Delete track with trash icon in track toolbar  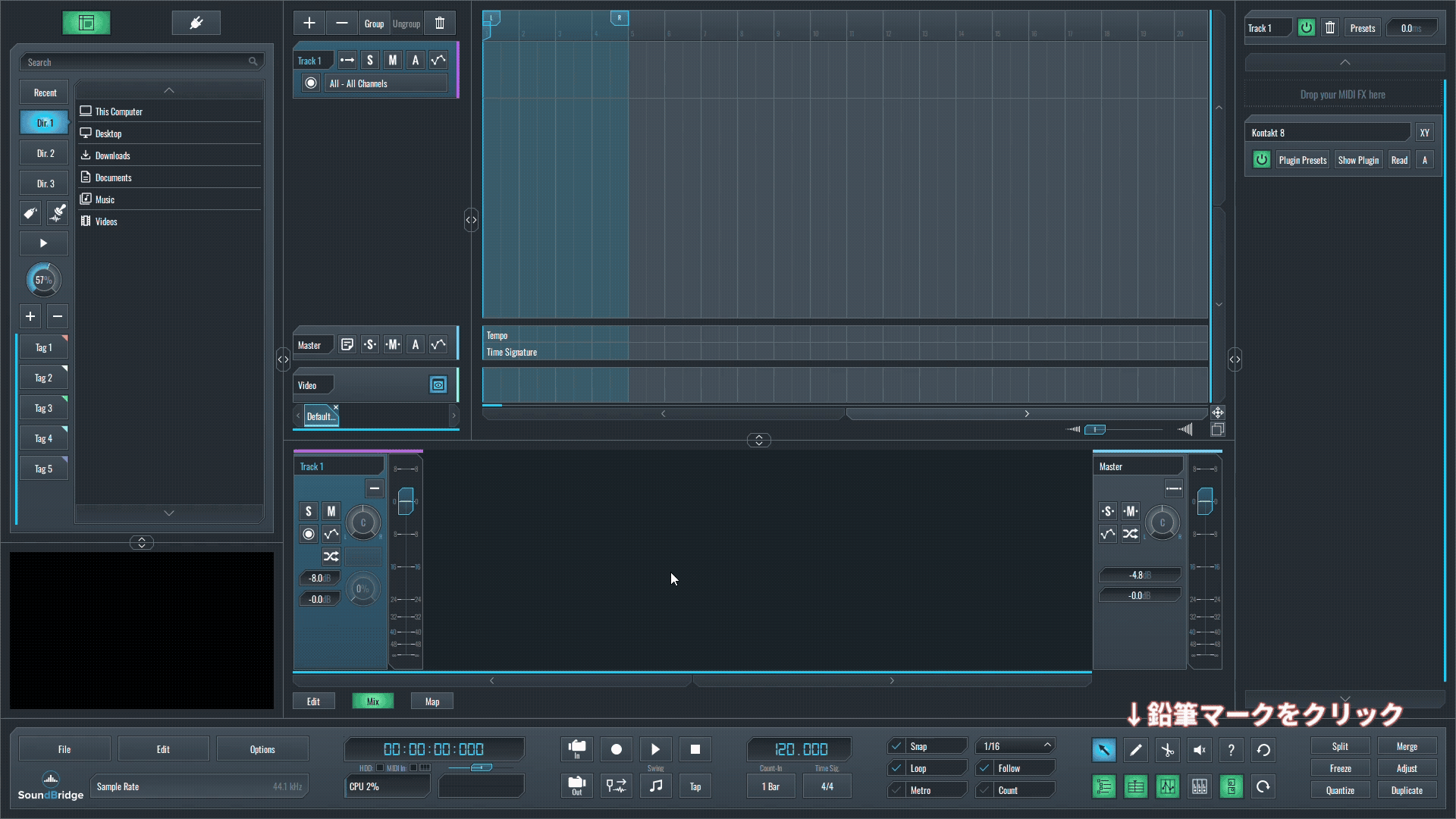click(440, 23)
